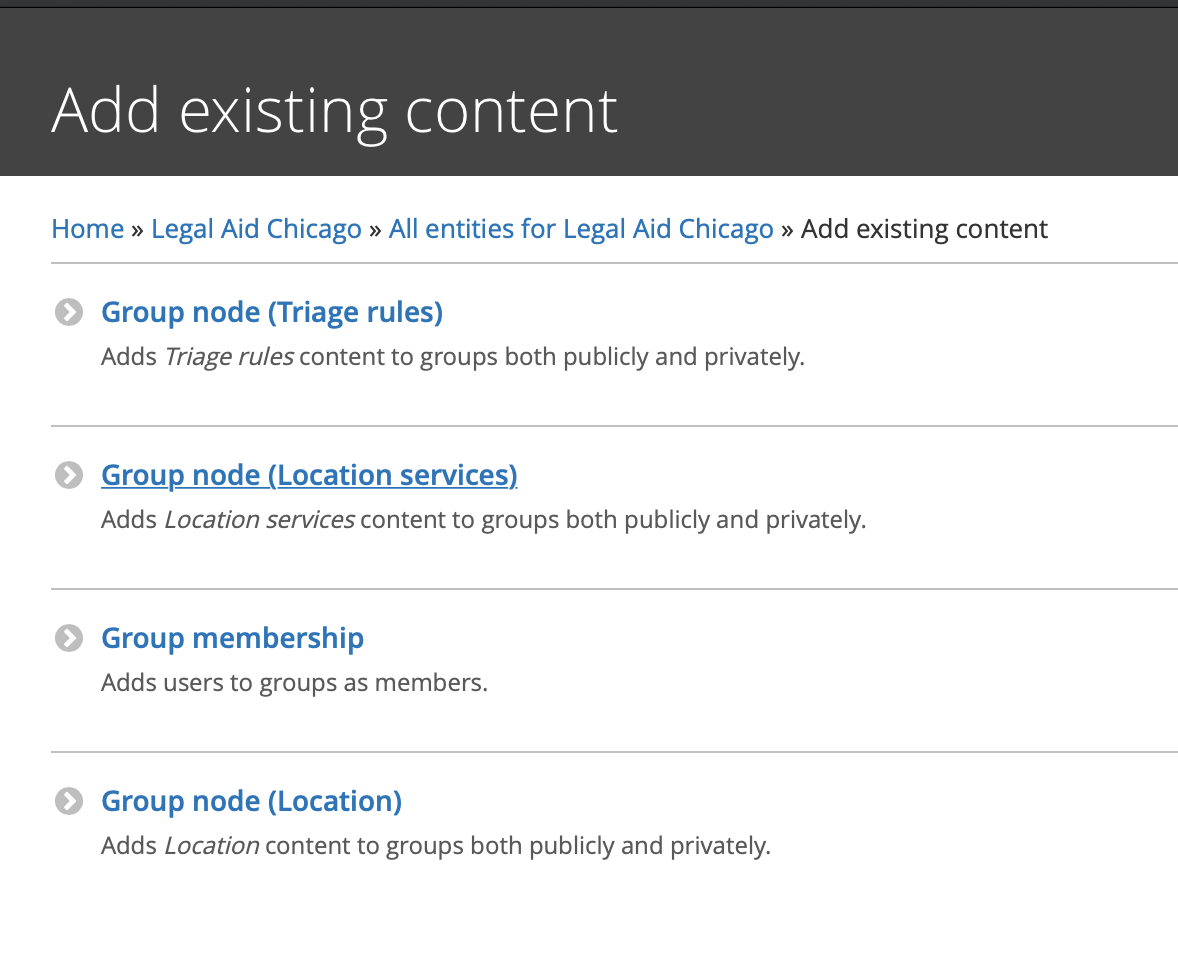Open the Legal Aid Chicago breadcrumb
This screenshot has height=970, width=1178.
[x=256, y=228]
